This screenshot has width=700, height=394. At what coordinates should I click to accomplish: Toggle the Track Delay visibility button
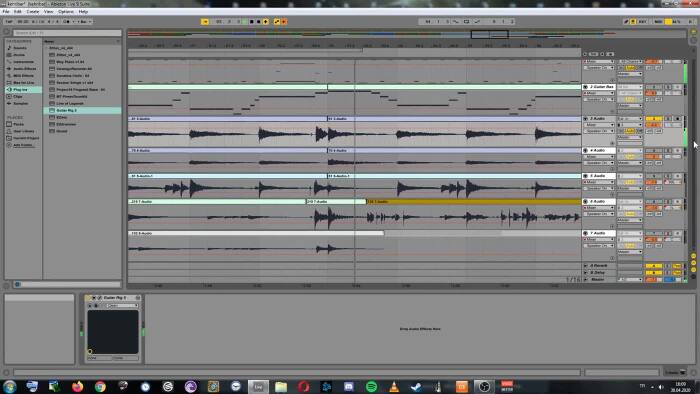(693, 277)
